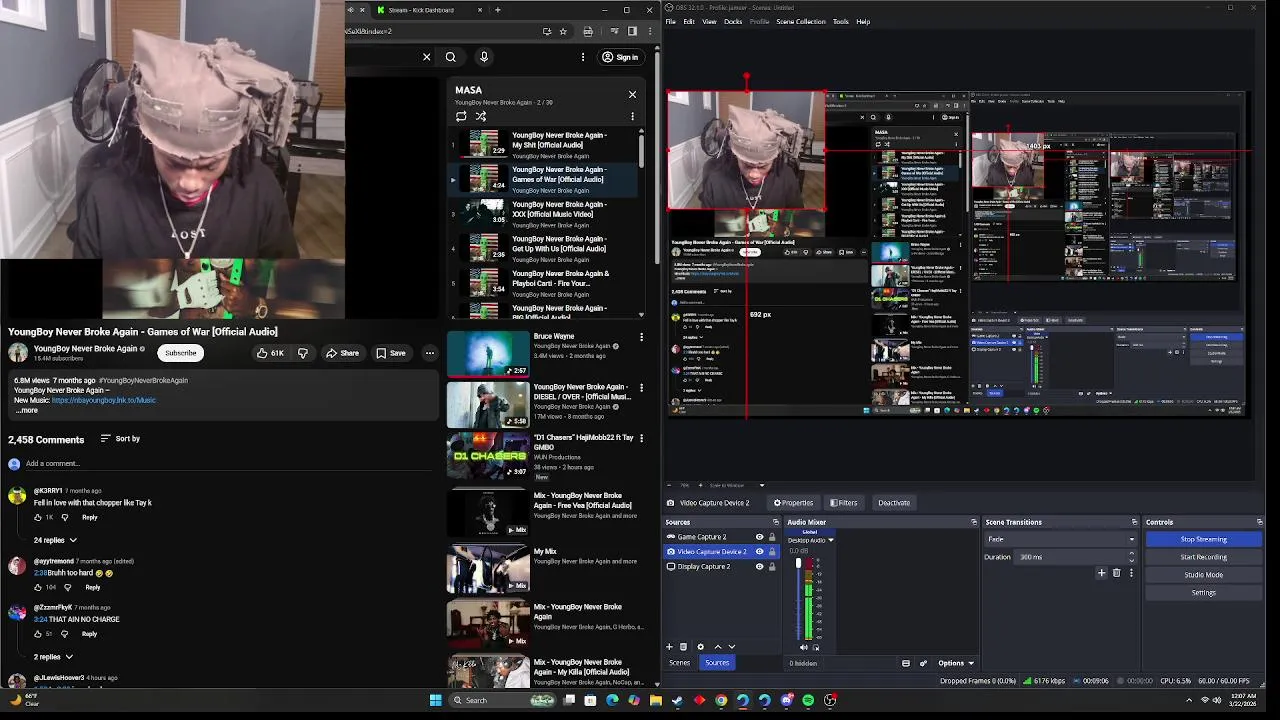Open OBS Edit menu
Image resolution: width=1280 pixels, height=720 pixels.
coord(689,21)
